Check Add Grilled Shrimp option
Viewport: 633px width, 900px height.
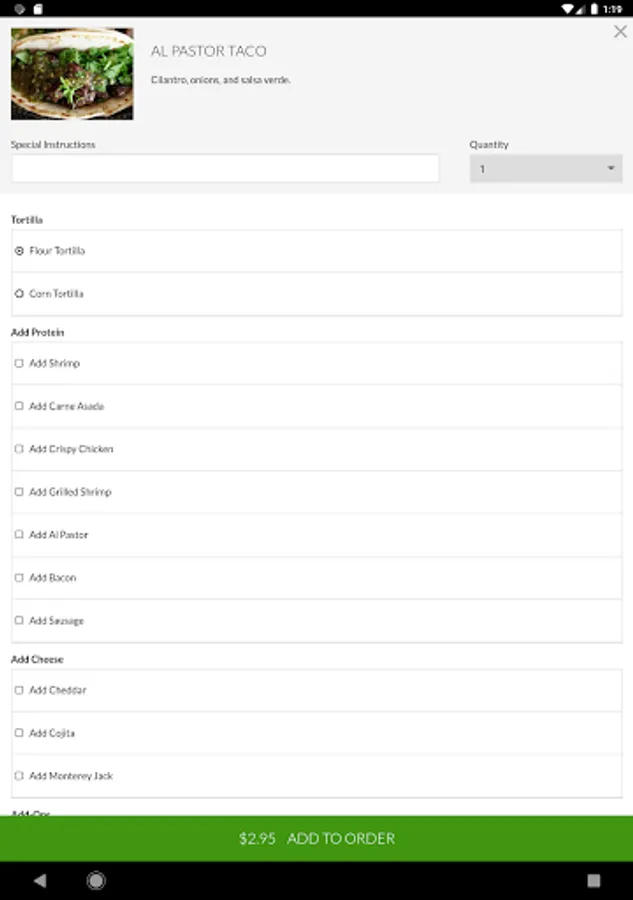pos(19,492)
